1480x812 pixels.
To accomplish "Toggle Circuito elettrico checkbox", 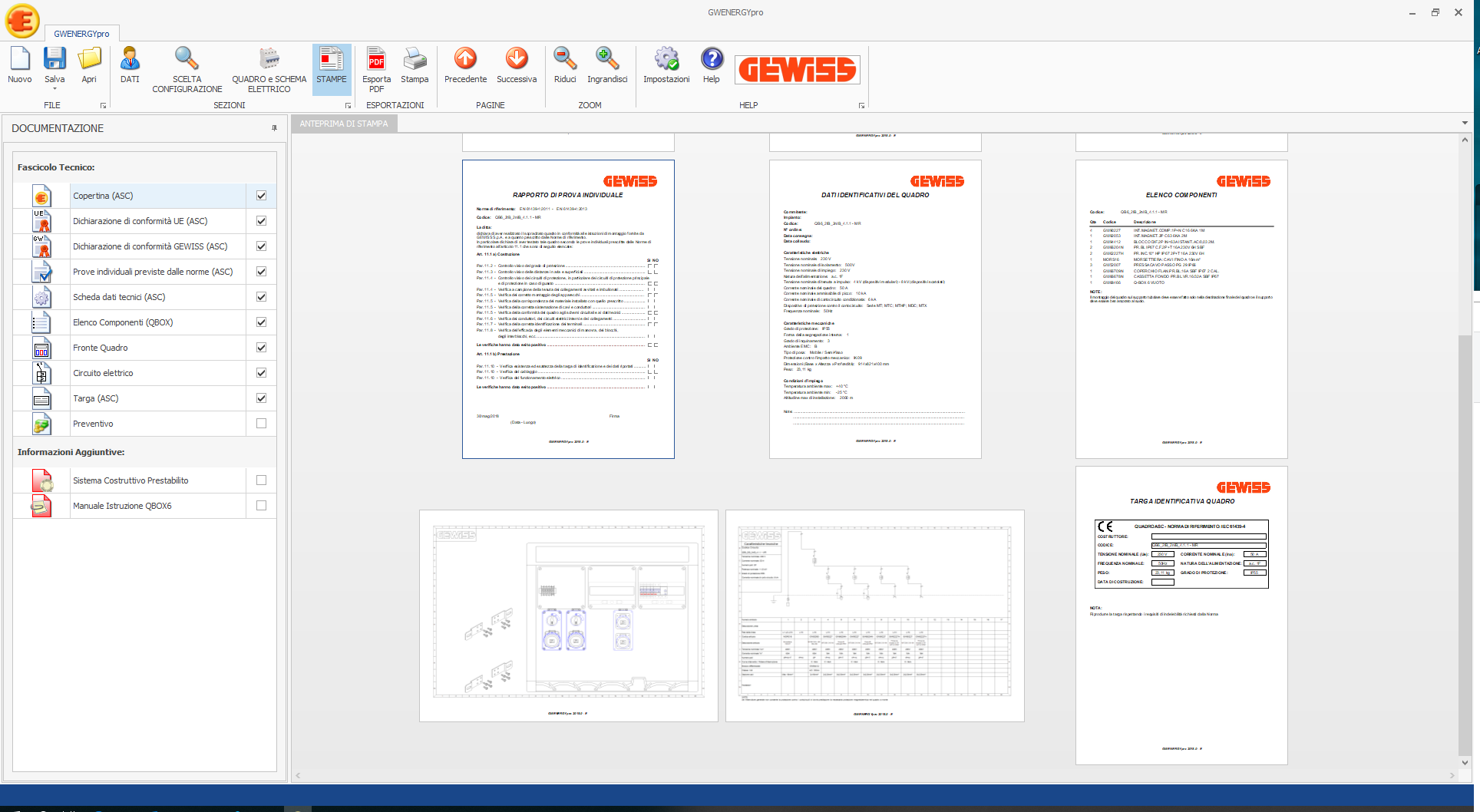I will pyautogui.click(x=261, y=373).
